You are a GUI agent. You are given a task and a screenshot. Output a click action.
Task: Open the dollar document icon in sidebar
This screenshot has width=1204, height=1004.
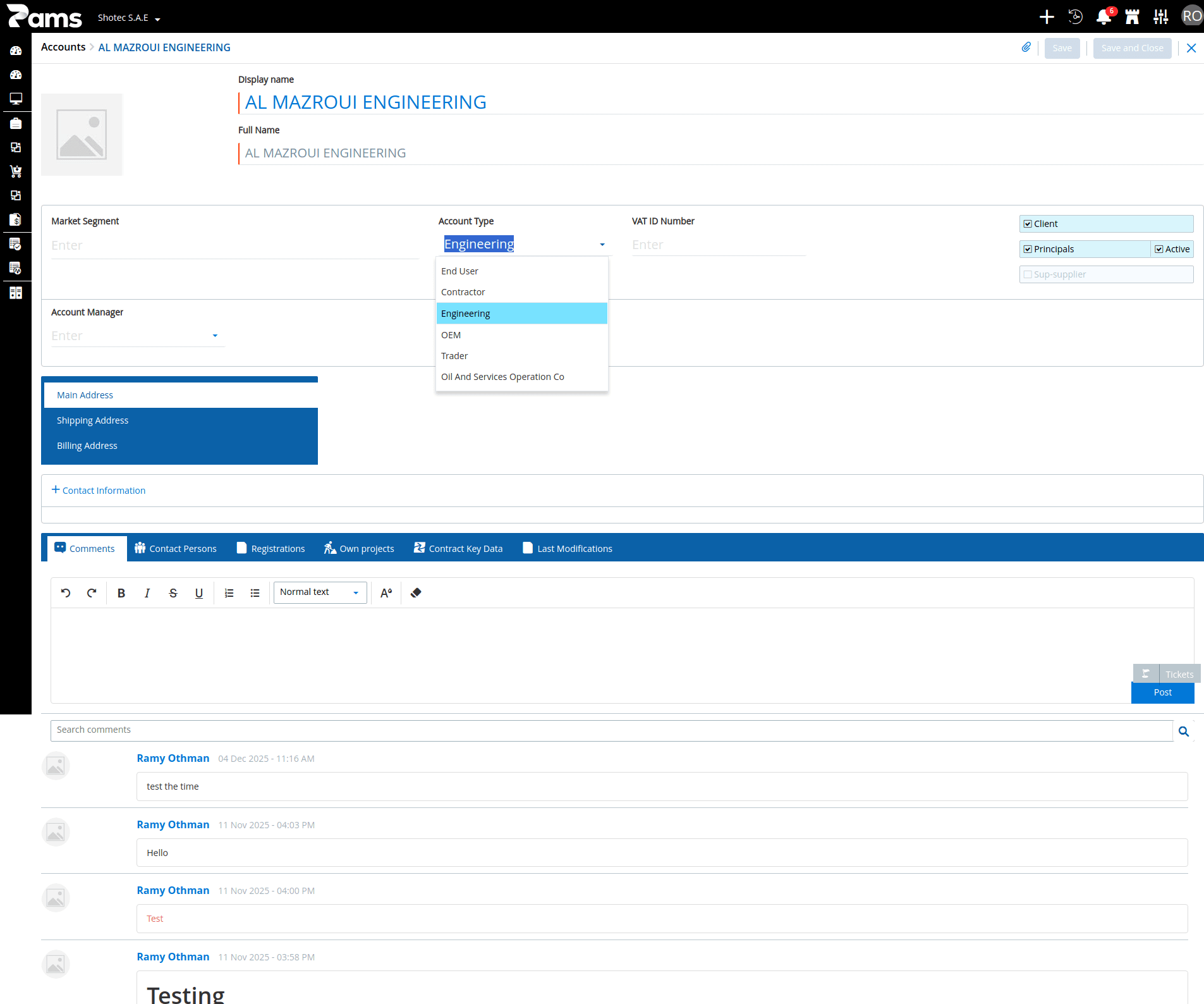coord(16,219)
